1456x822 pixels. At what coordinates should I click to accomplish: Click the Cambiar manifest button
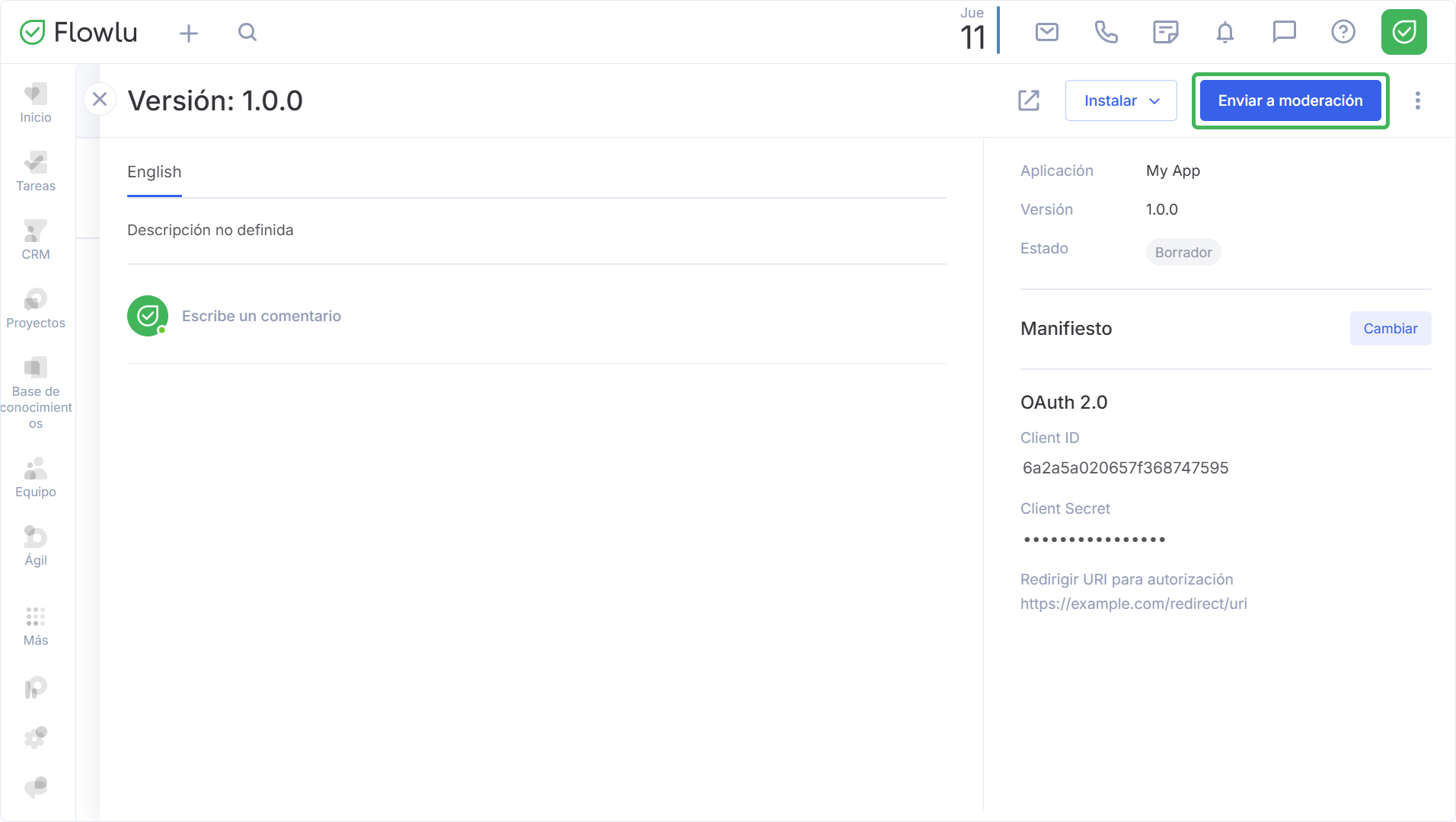coord(1390,329)
